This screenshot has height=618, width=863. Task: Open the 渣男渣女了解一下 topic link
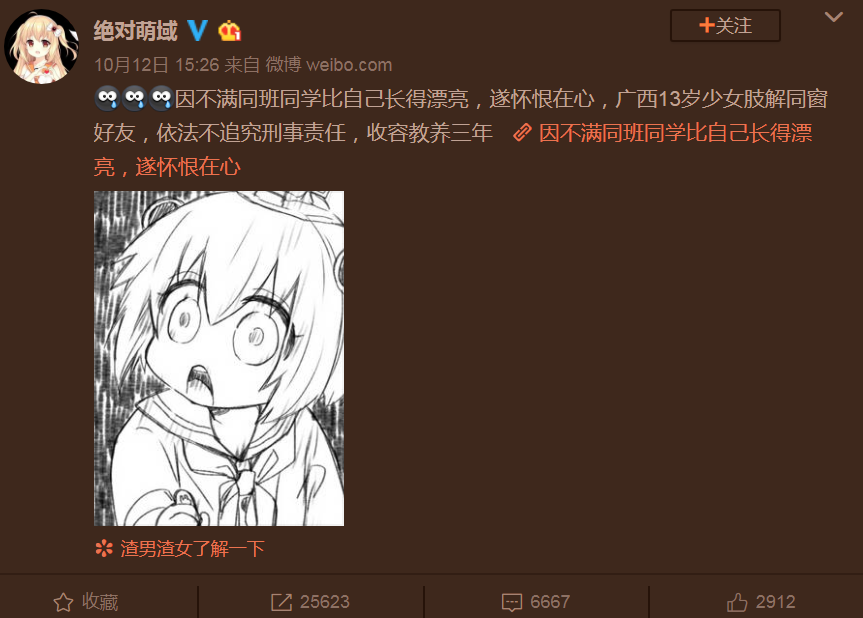[x=192, y=549]
